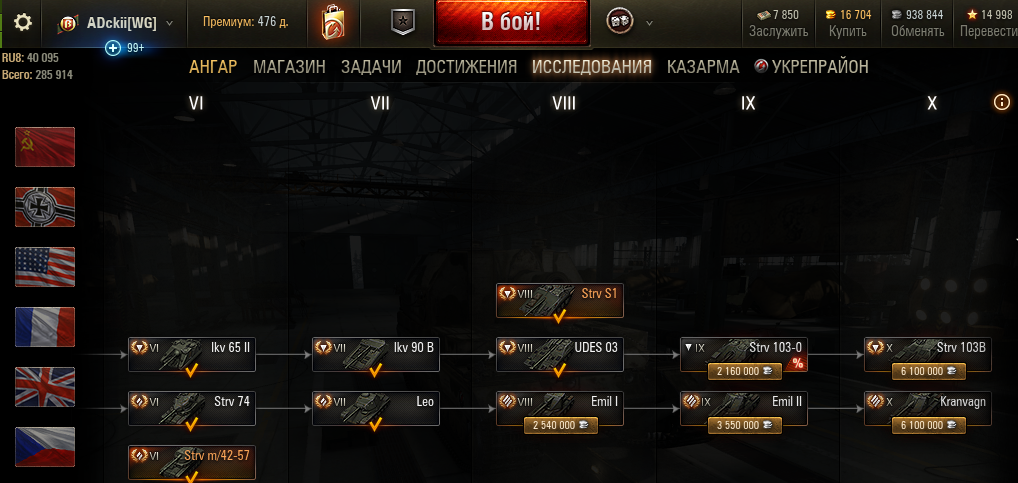The image size is (1018, 483).
Task: Expand ADckii[WG] account dropdown
Action: click(169, 23)
